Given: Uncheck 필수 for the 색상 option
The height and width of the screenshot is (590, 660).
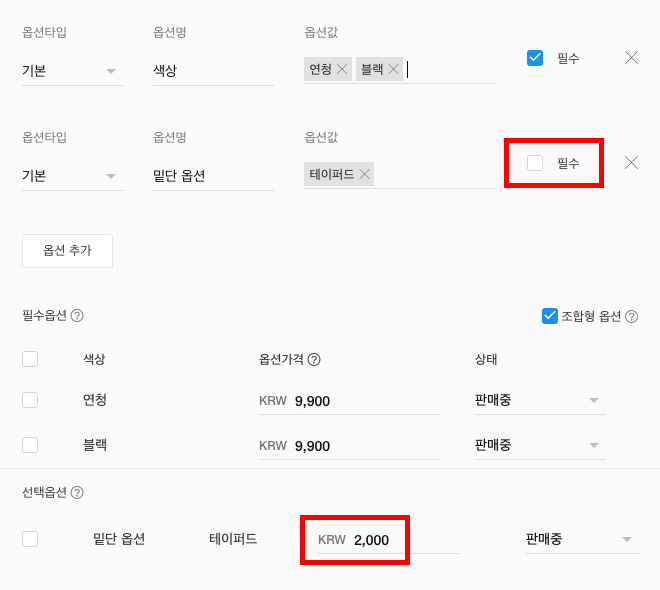Looking at the screenshot, I should click(x=535, y=58).
